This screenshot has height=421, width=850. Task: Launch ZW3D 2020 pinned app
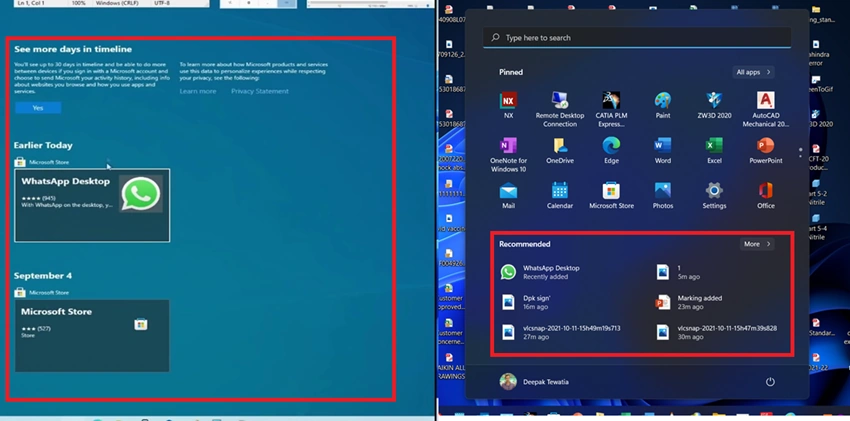(714, 105)
